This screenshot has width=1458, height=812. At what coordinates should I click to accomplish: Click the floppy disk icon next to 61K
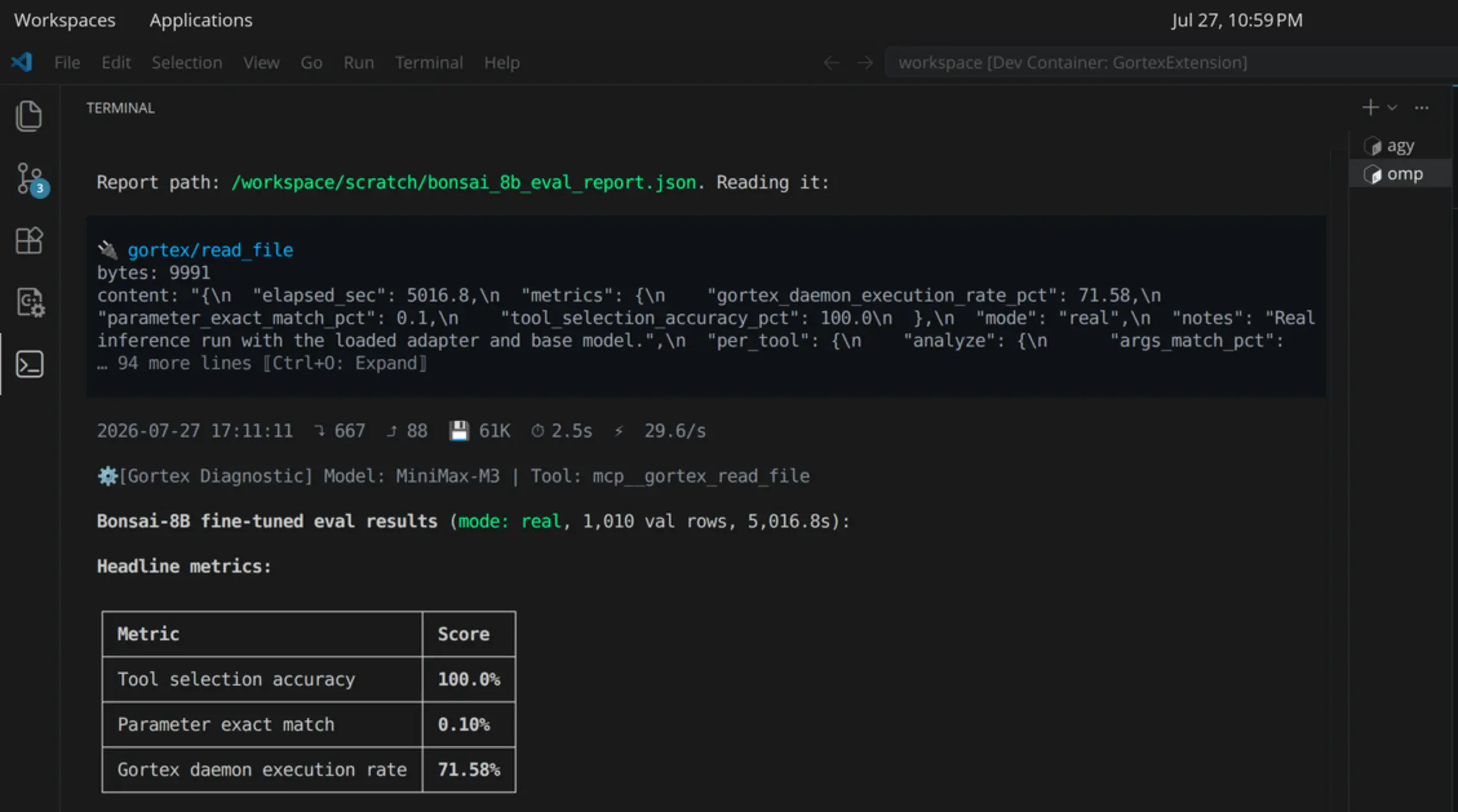[x=458, y=431]
